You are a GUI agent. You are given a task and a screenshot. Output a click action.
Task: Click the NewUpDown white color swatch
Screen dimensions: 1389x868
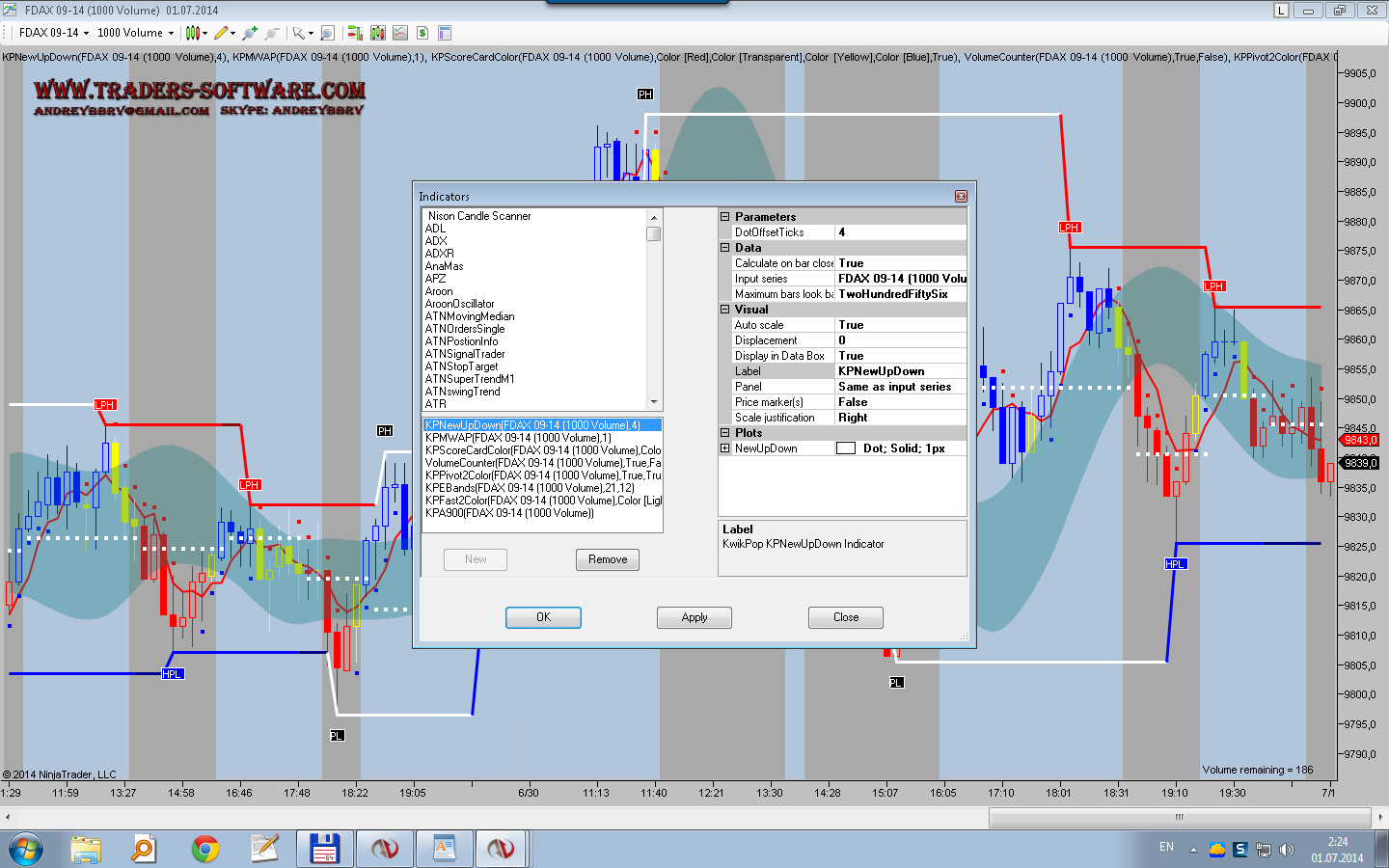[x=846, y=448]
